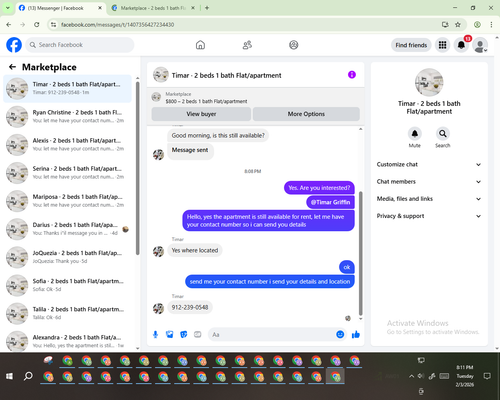Screen dimensions: 500x400
Task: Open the emoji picker in message box
Action: [x=340, y=334]
